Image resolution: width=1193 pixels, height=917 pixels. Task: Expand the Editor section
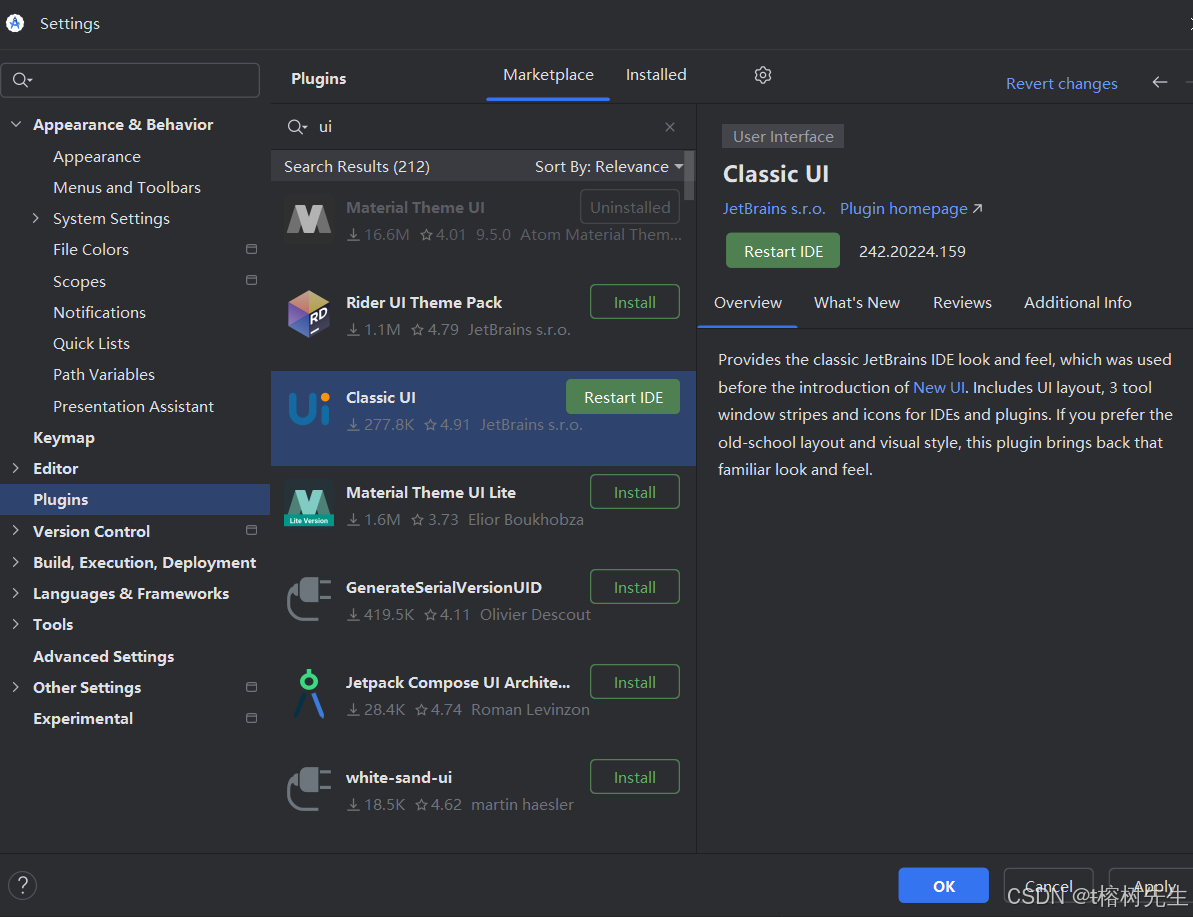(16, 468)
